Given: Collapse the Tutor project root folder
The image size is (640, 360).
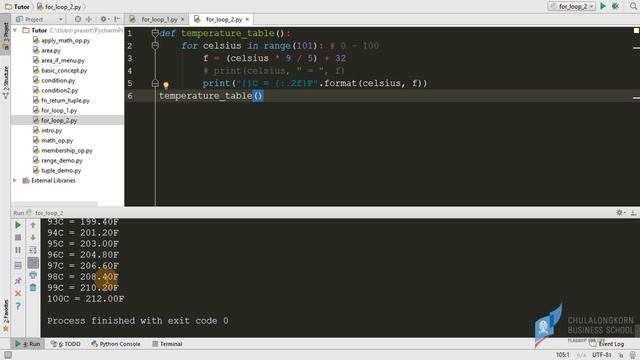Looking at the screenshot, I should 15,30.
